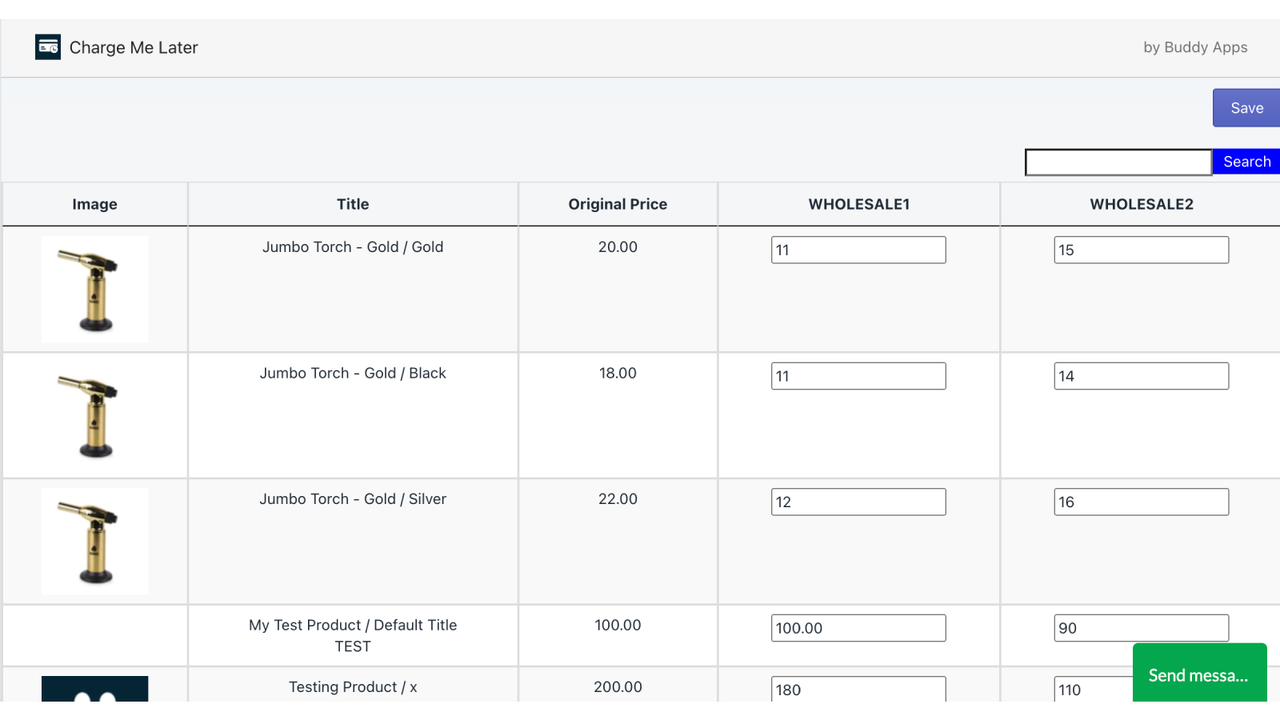
Task: Focus the search text field
Action: point(1118,162)
